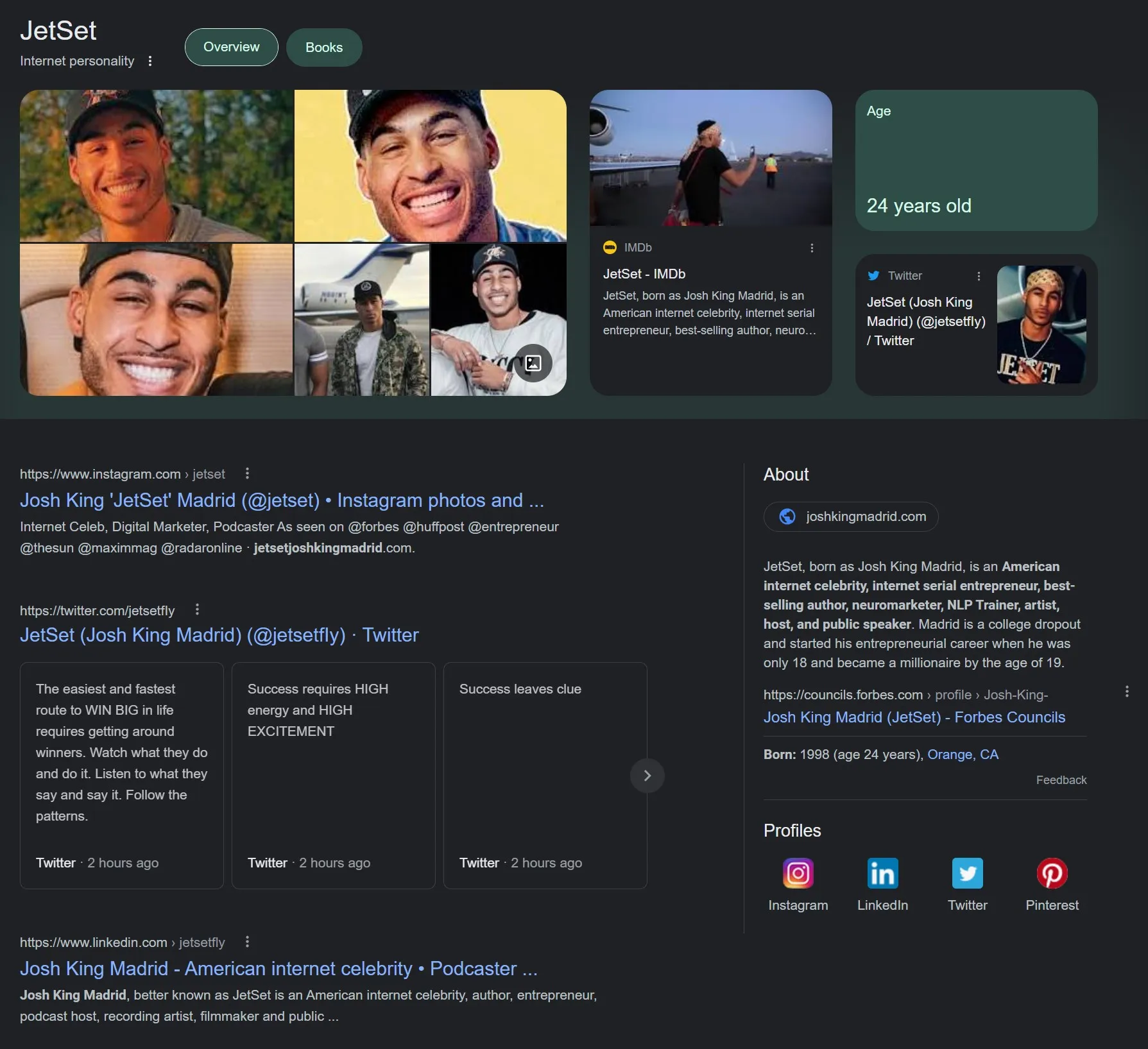Visit the joshkingmadrid.com website button
The image size is (1148, 1049).
tap(851, 516)
